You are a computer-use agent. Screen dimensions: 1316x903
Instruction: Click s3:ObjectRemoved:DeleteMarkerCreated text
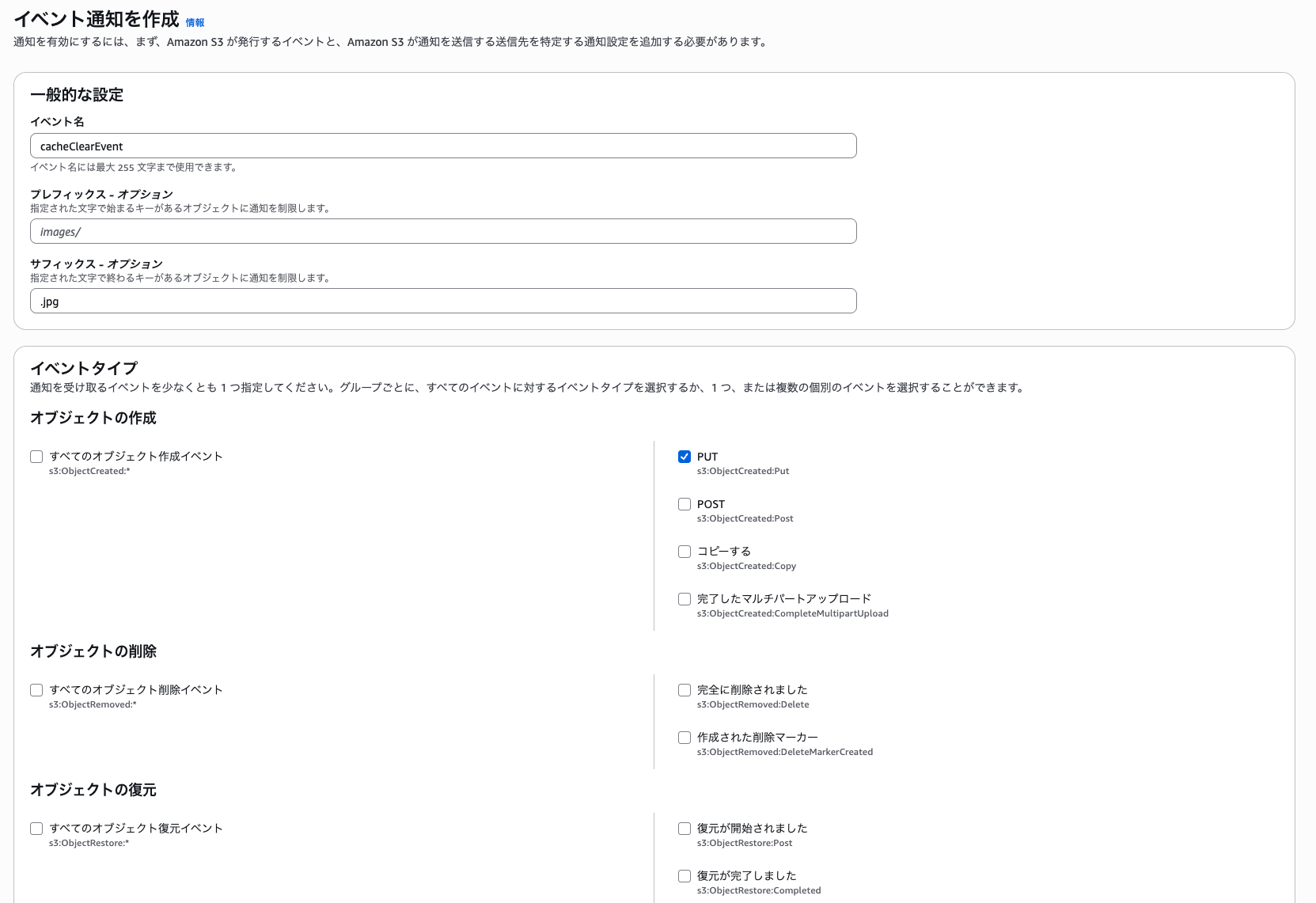click(x=784, y=752)
